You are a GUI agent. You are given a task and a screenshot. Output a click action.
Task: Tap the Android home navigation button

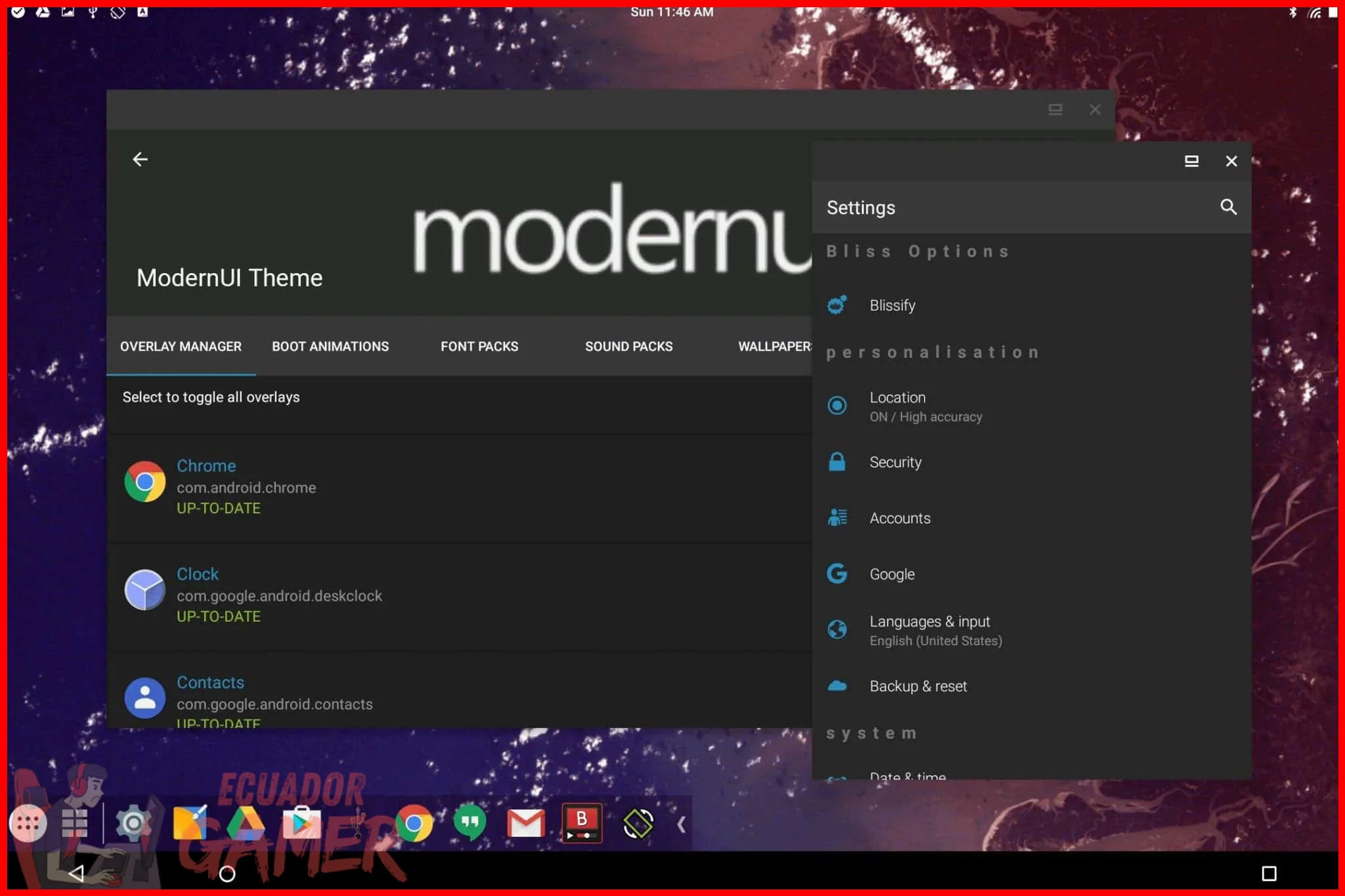coord(227,874)
